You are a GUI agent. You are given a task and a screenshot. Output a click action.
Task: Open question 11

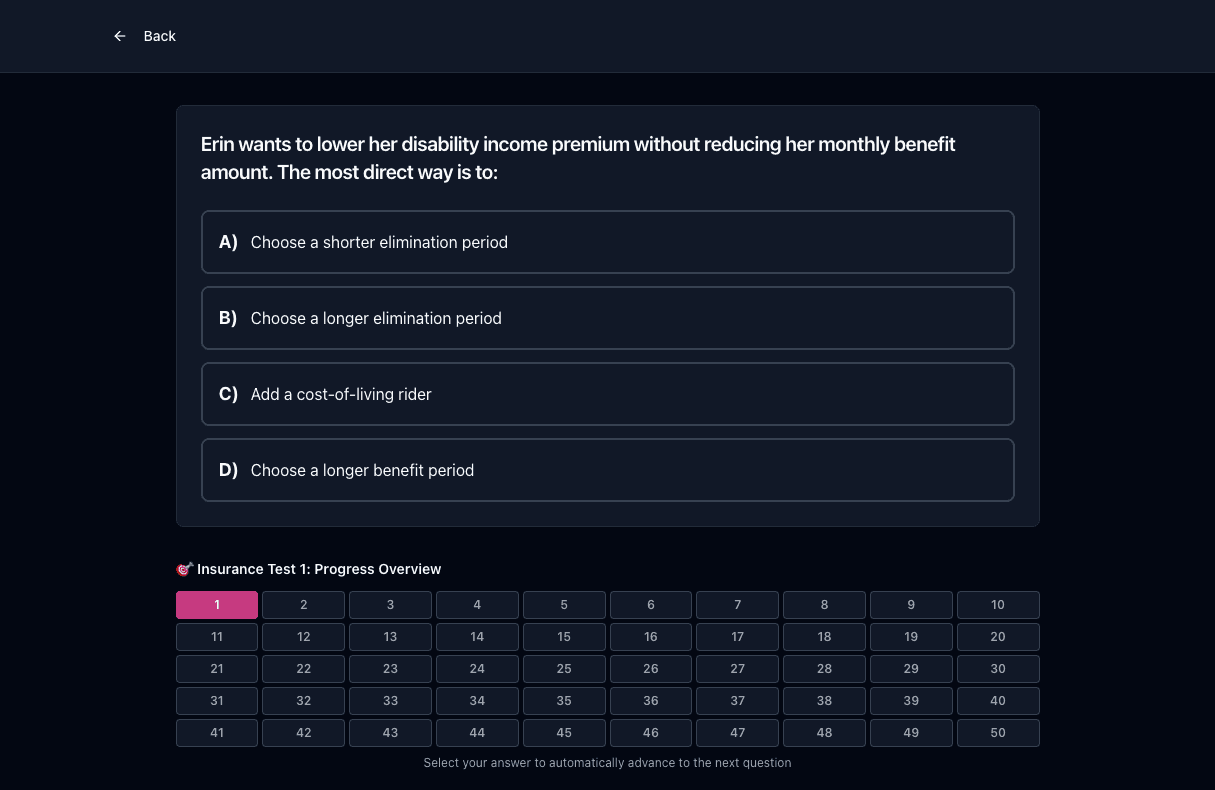tap(217, 637)
